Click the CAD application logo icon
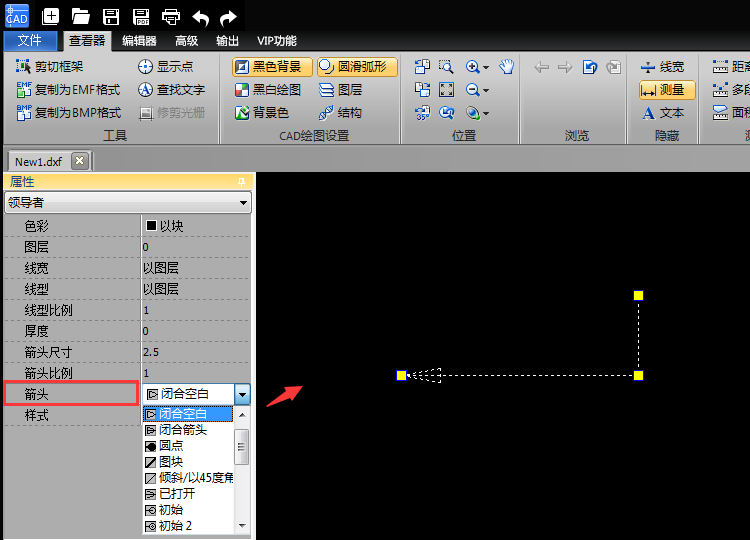Viewport: 750px width, 540px height. click(17, 16)
